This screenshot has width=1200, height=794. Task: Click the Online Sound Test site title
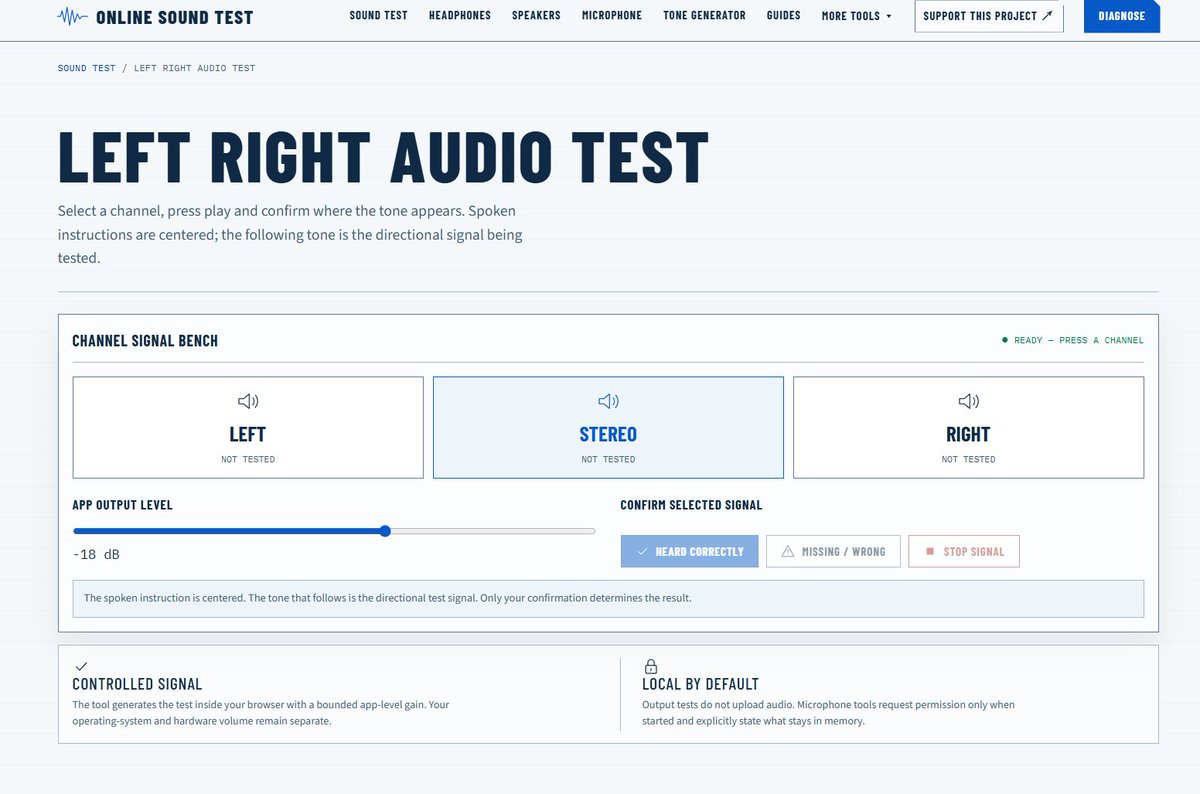[x=175, y=17]
